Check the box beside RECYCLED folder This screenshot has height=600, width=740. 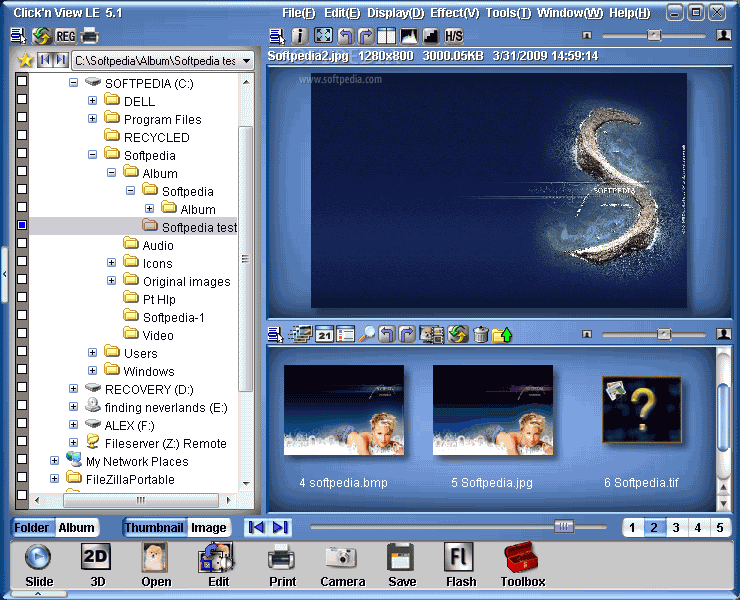coord(22,135)
